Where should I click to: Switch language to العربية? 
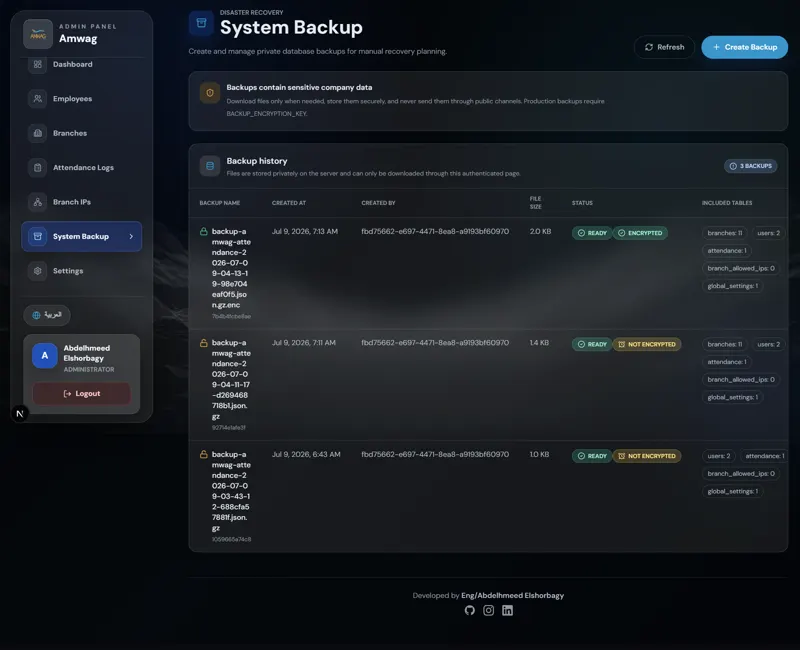pos(47,315)
